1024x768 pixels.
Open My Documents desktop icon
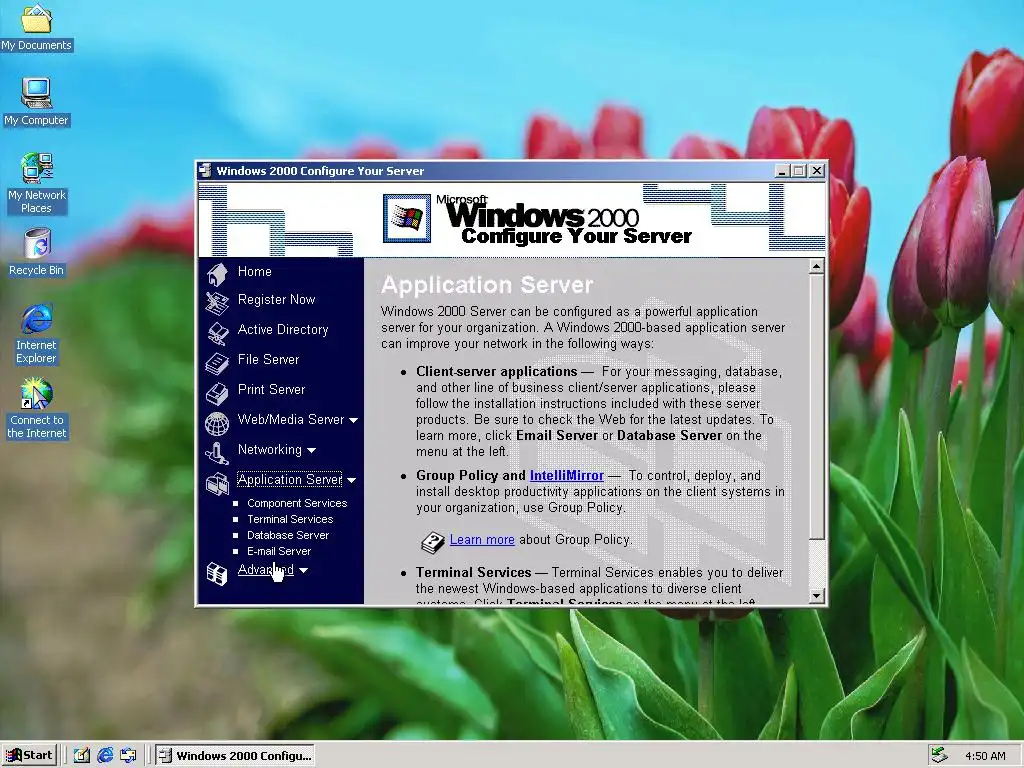tap(37, 26)
